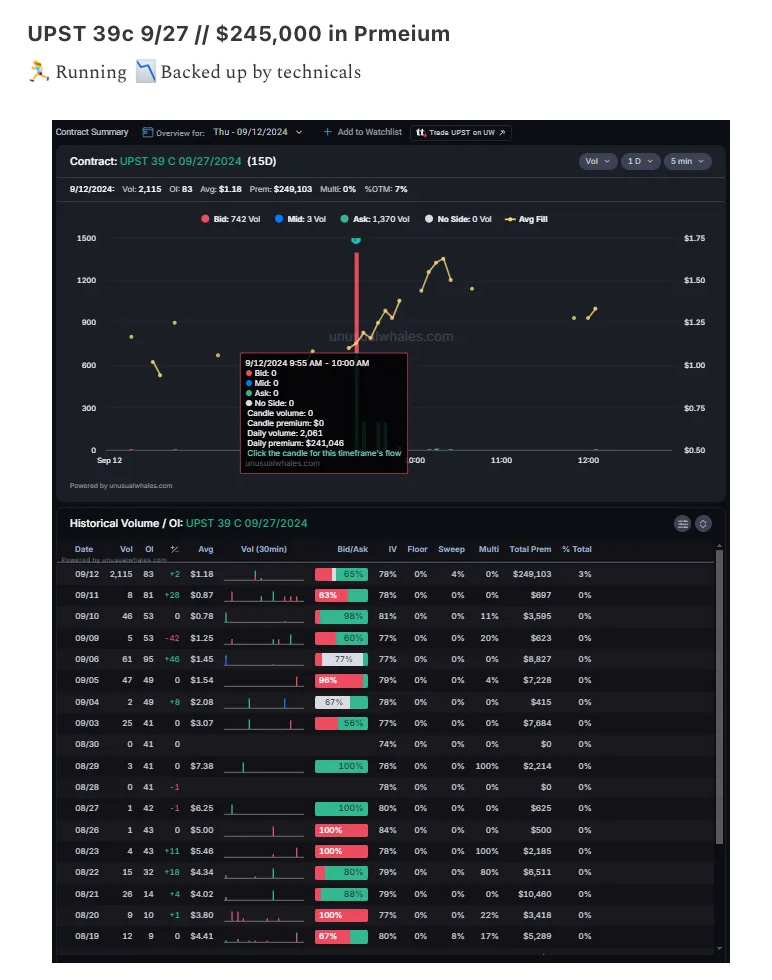Sort by the IV column header

pos(393,549)
